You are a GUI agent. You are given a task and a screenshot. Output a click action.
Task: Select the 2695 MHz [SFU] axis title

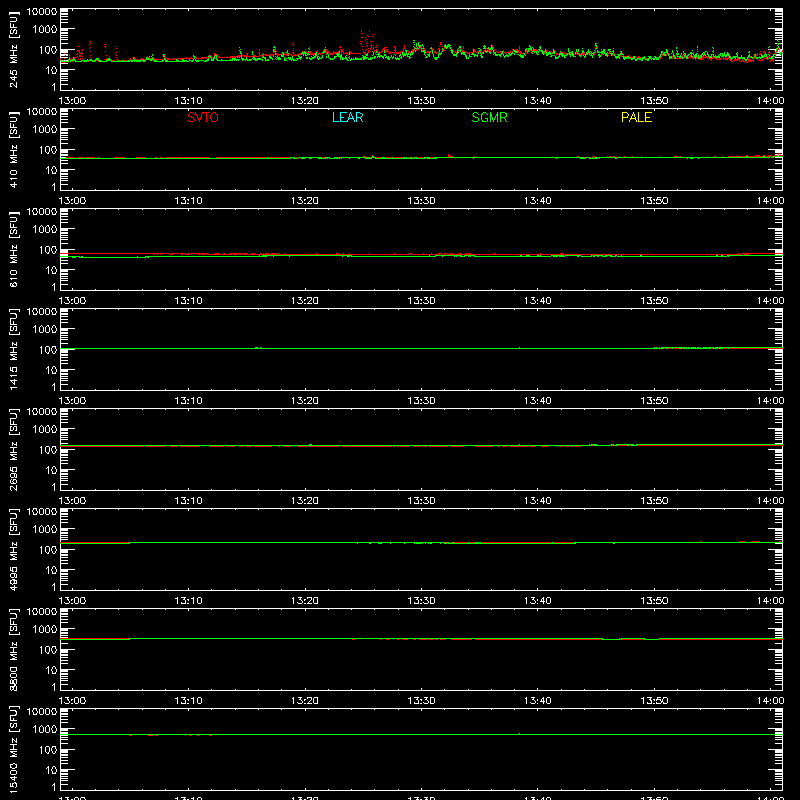[13, 449]
